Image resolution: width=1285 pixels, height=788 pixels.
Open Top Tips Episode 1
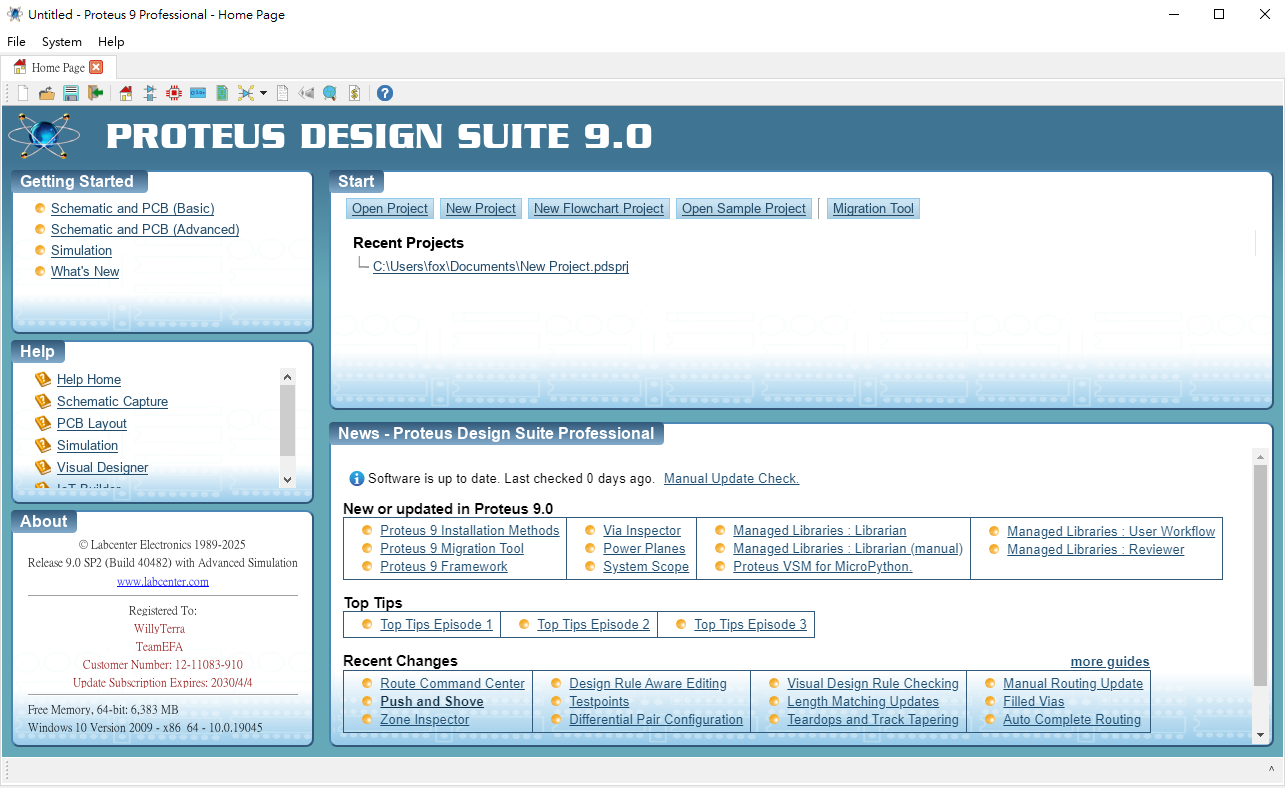[x=436, y=624]
